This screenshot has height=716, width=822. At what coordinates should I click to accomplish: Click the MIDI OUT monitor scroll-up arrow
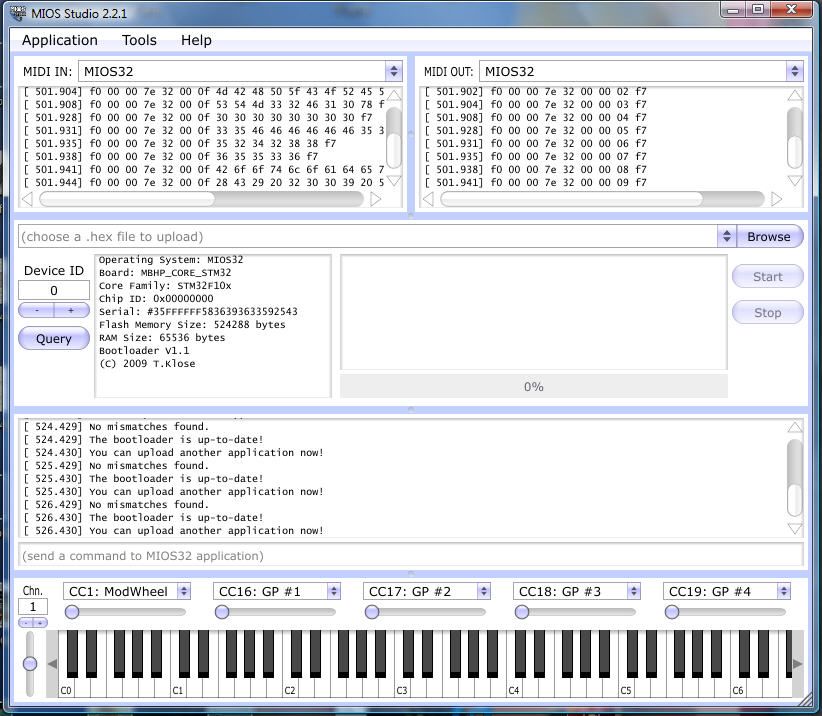pos(795,95)
